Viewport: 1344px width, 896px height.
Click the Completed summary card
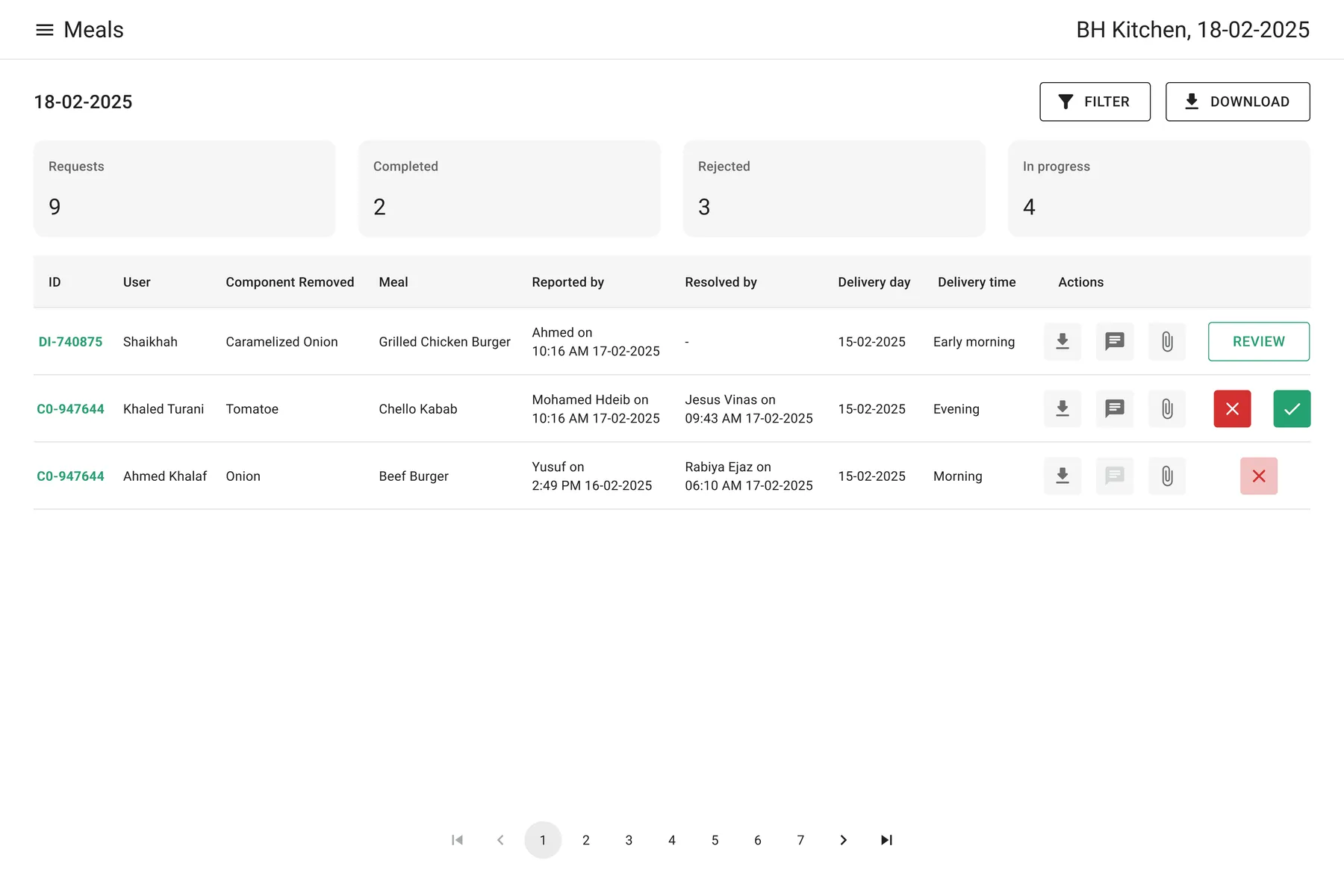pos(509,188)
